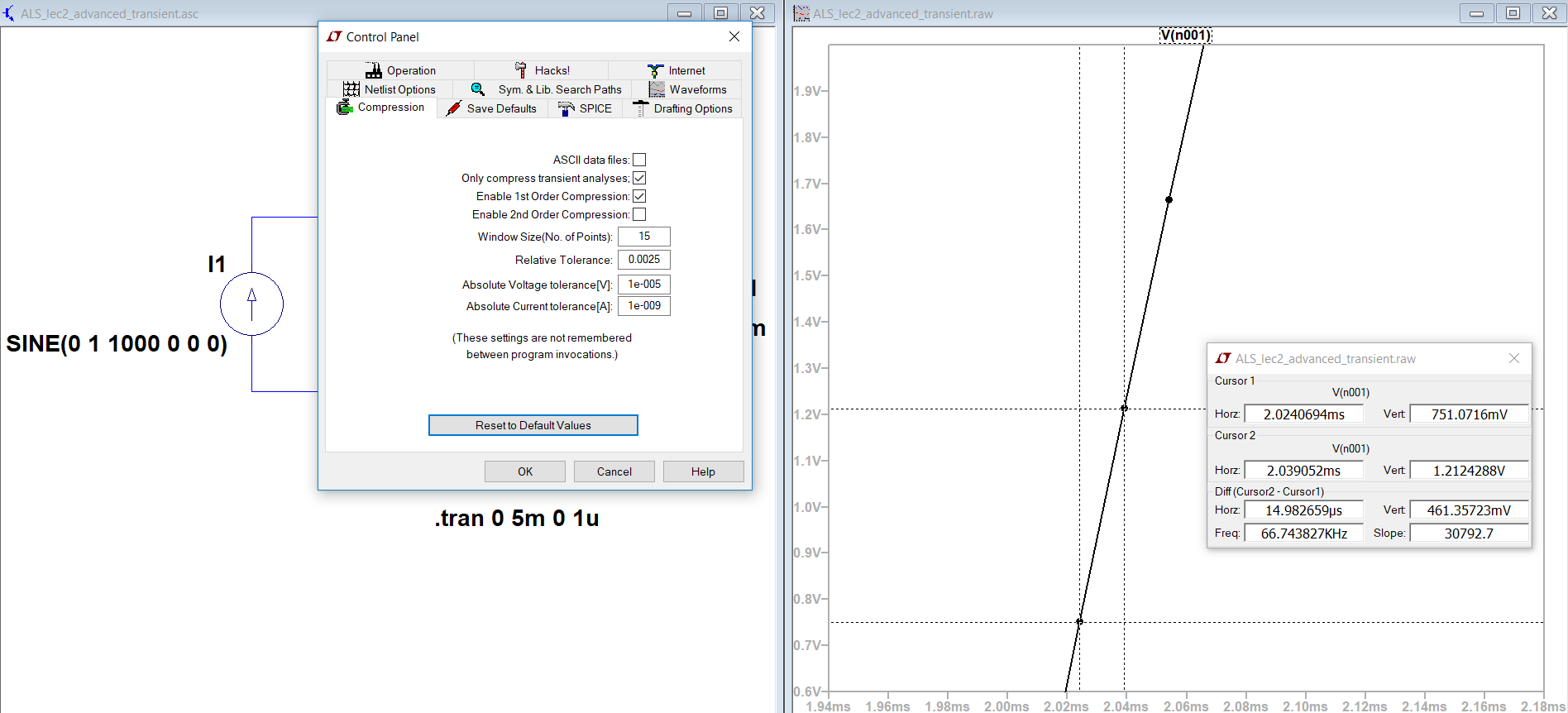The height and width of the screenshot is (713, 1568).
Task: Click the Waveforms tab icon
Action: pyautogui.click(x=657, y=89)
